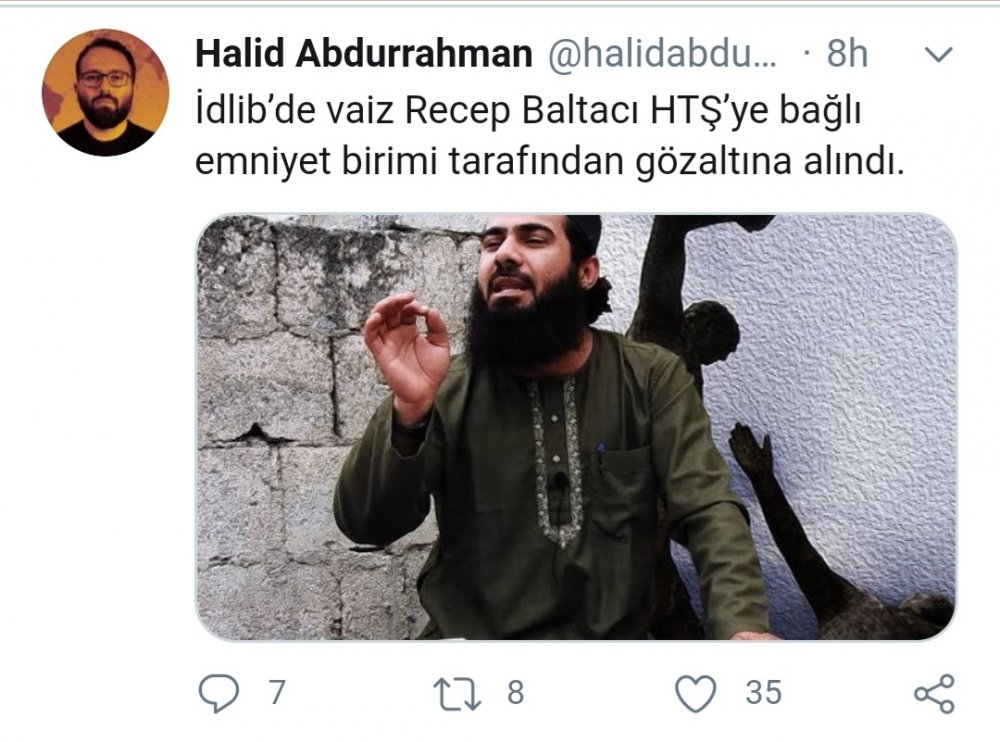Click tweet text line starting emniyet birimi

550,163
